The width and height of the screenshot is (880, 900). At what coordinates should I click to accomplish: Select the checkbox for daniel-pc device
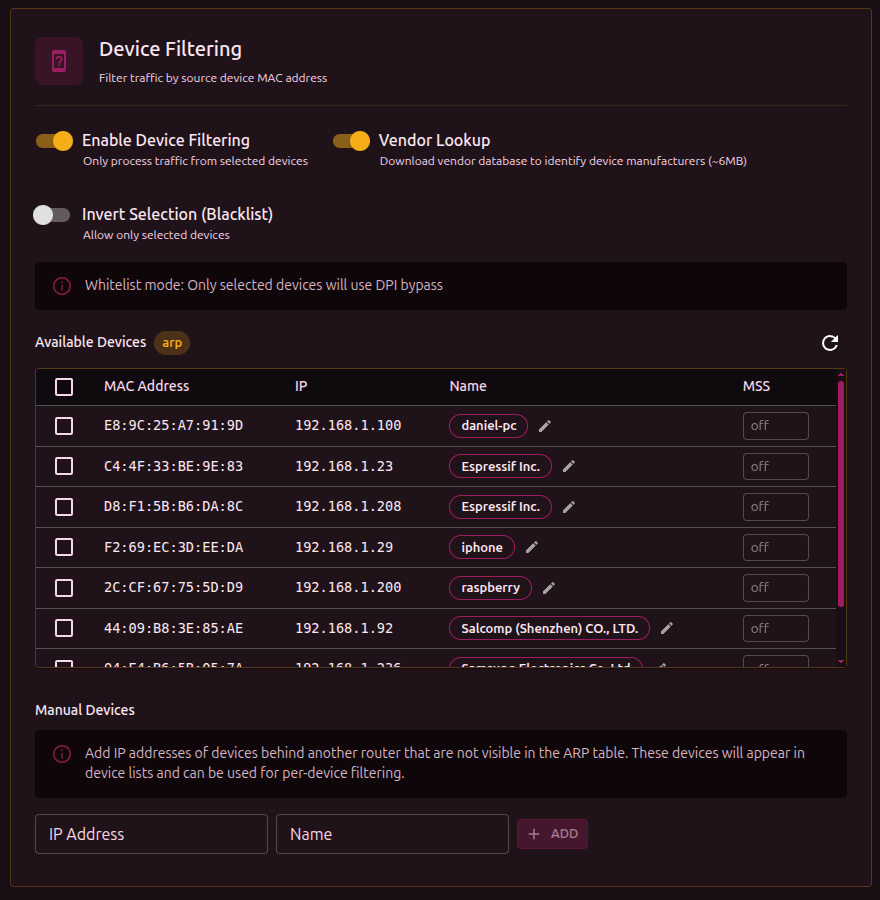(64, 426)
